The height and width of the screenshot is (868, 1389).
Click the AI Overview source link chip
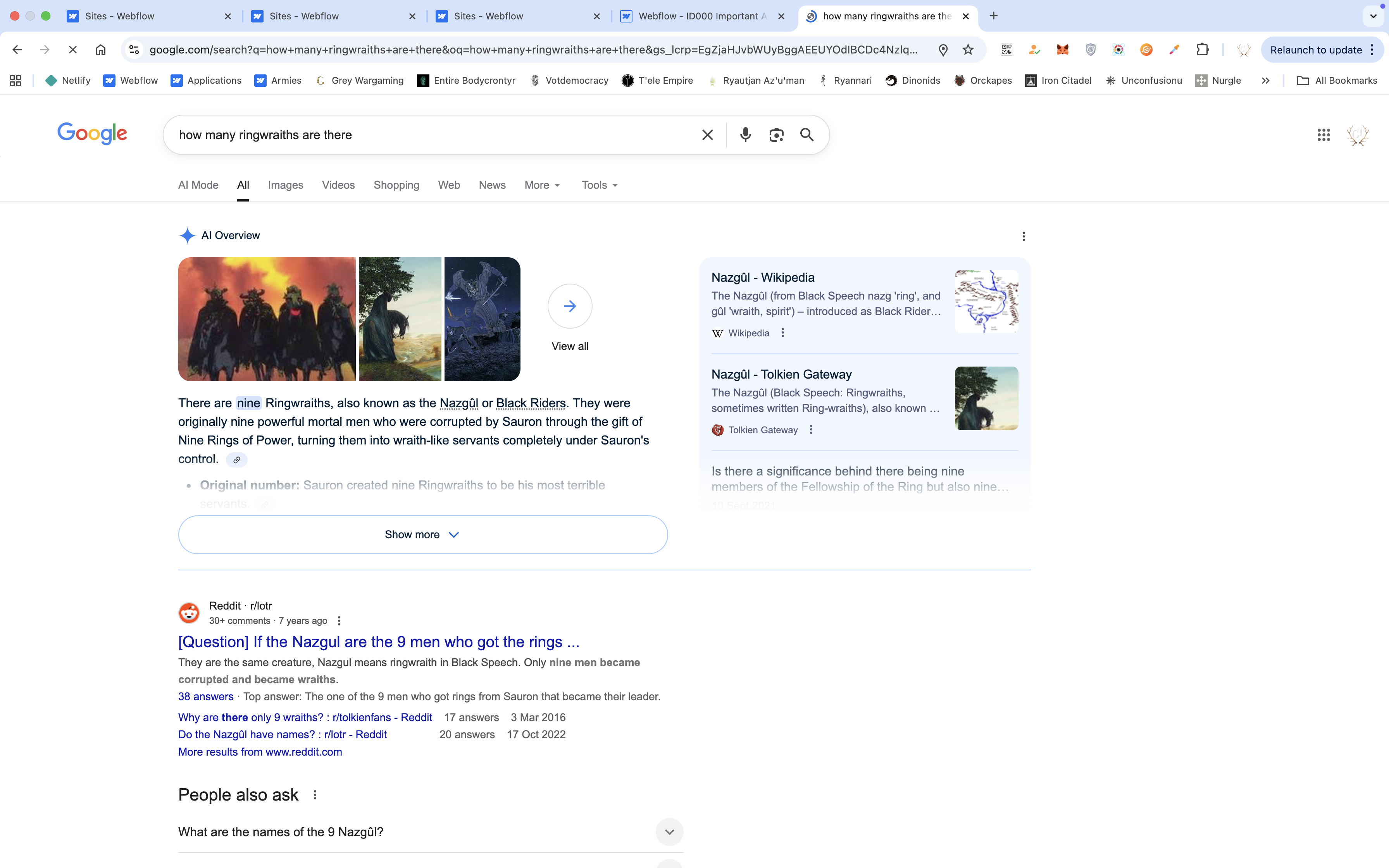[236, 460]
